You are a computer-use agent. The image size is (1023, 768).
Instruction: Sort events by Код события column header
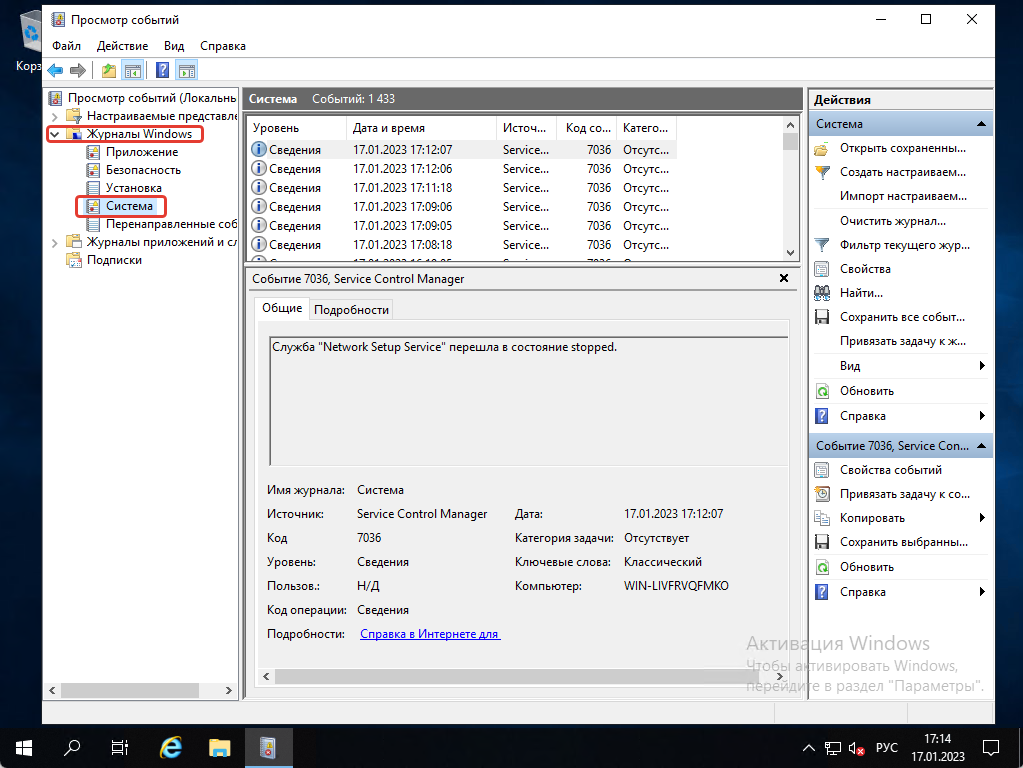coord(587,128)
